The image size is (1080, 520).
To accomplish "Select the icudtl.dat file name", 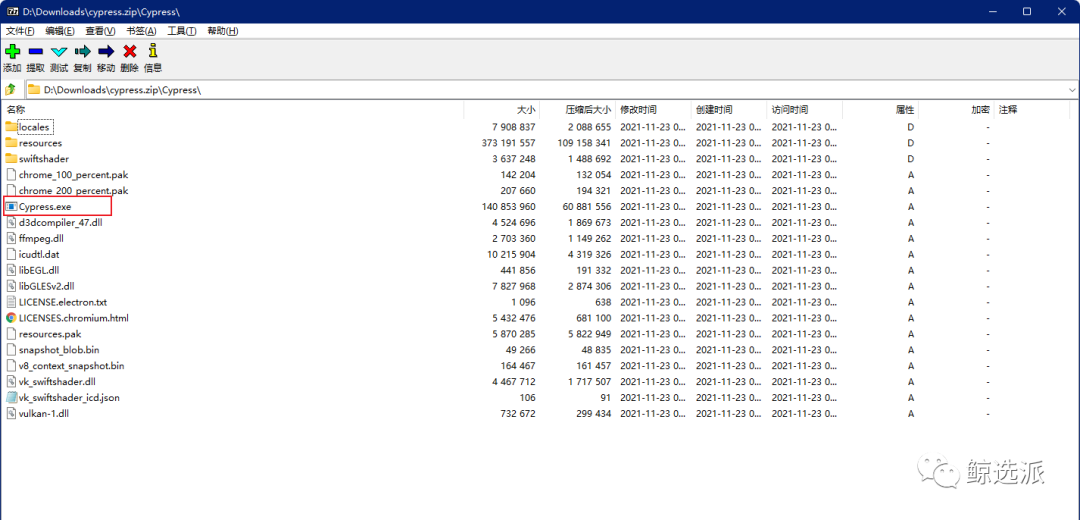I will 39,254.
